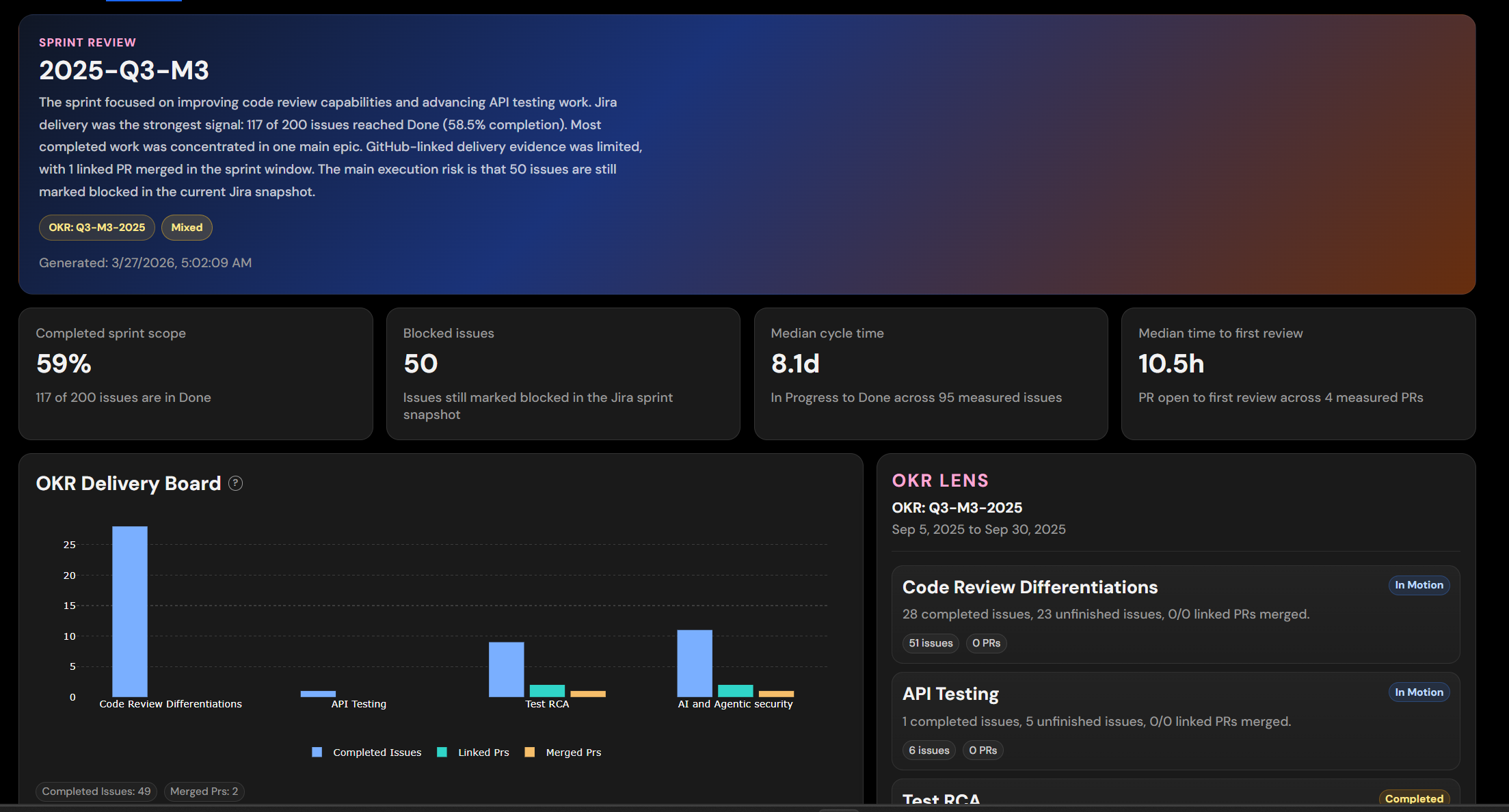Click the 10.5h first review value
The image size is (1509, 812).
[1171, 364]
